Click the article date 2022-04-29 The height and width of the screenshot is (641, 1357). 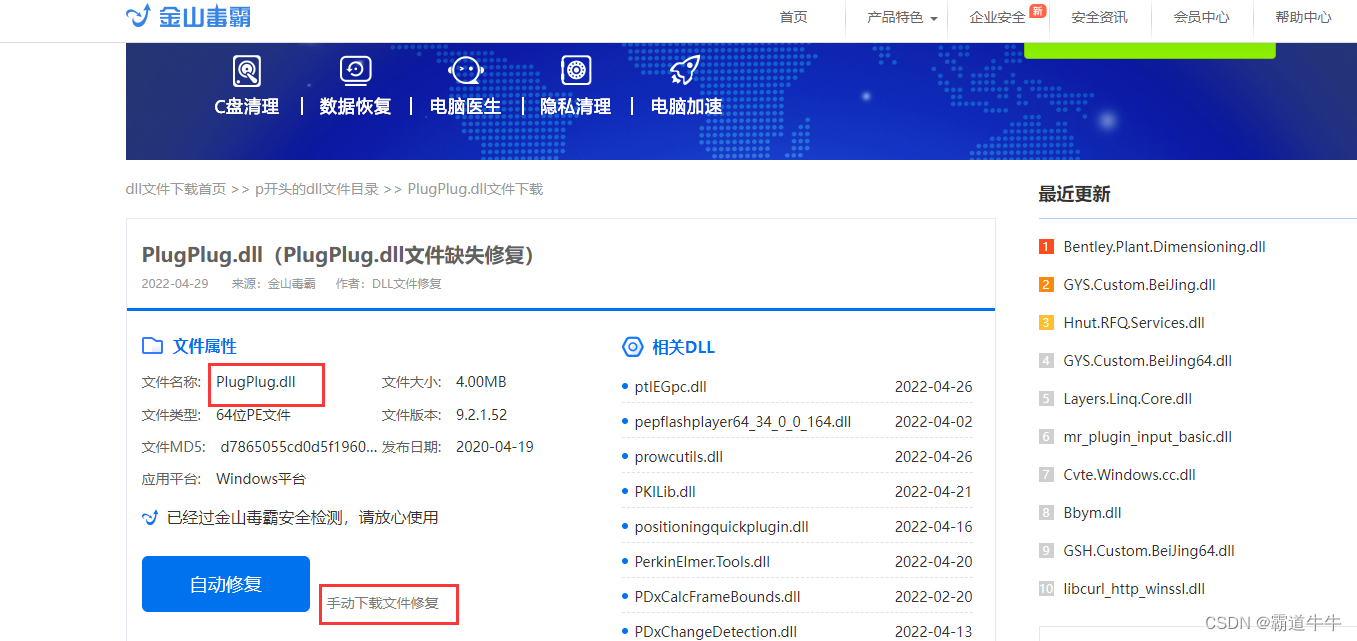[x=175, y=284]
